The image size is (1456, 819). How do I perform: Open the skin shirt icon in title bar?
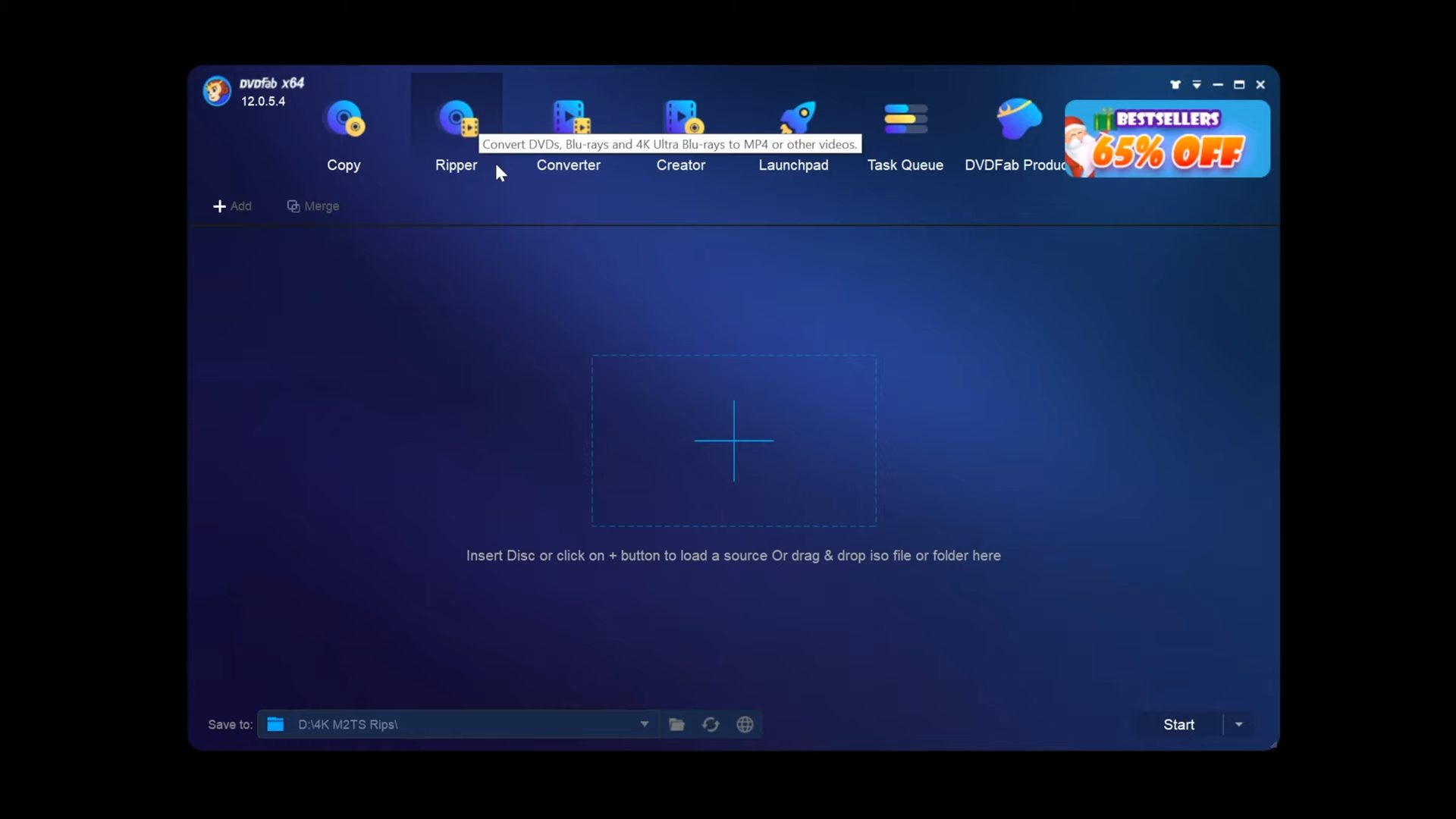pos(1175,85)
